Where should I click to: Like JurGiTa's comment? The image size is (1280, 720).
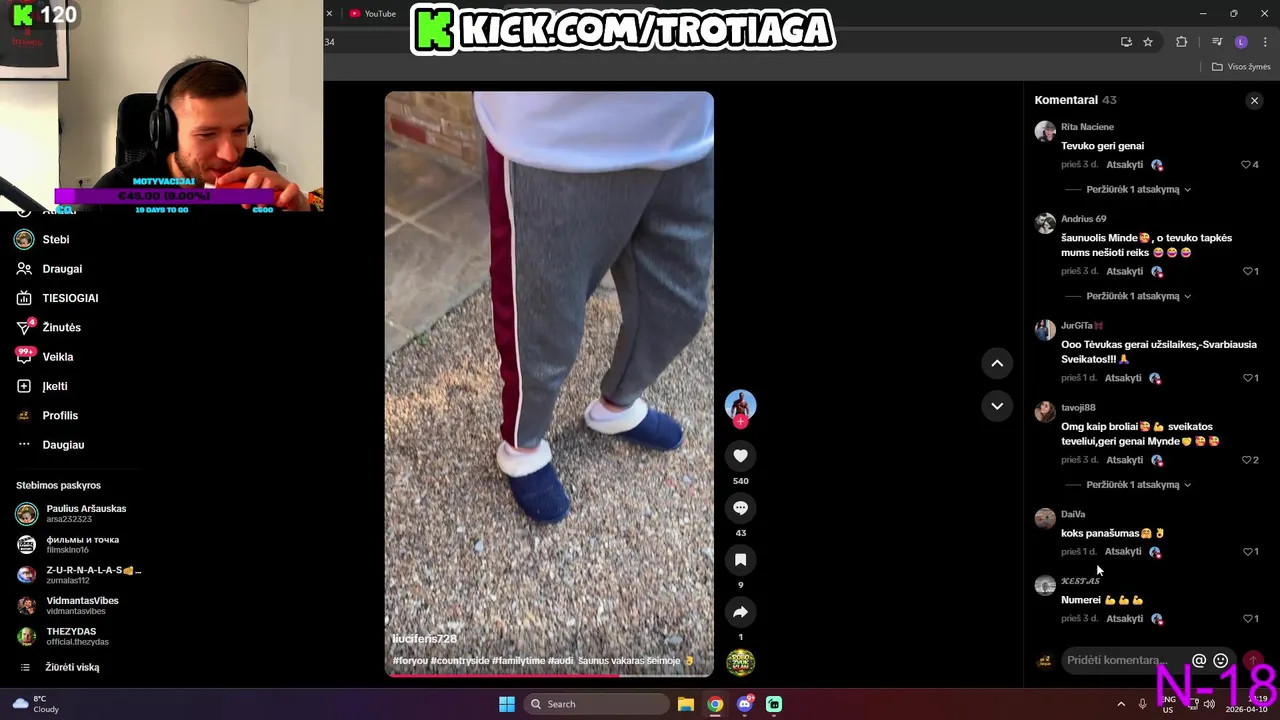(1249, 378)
